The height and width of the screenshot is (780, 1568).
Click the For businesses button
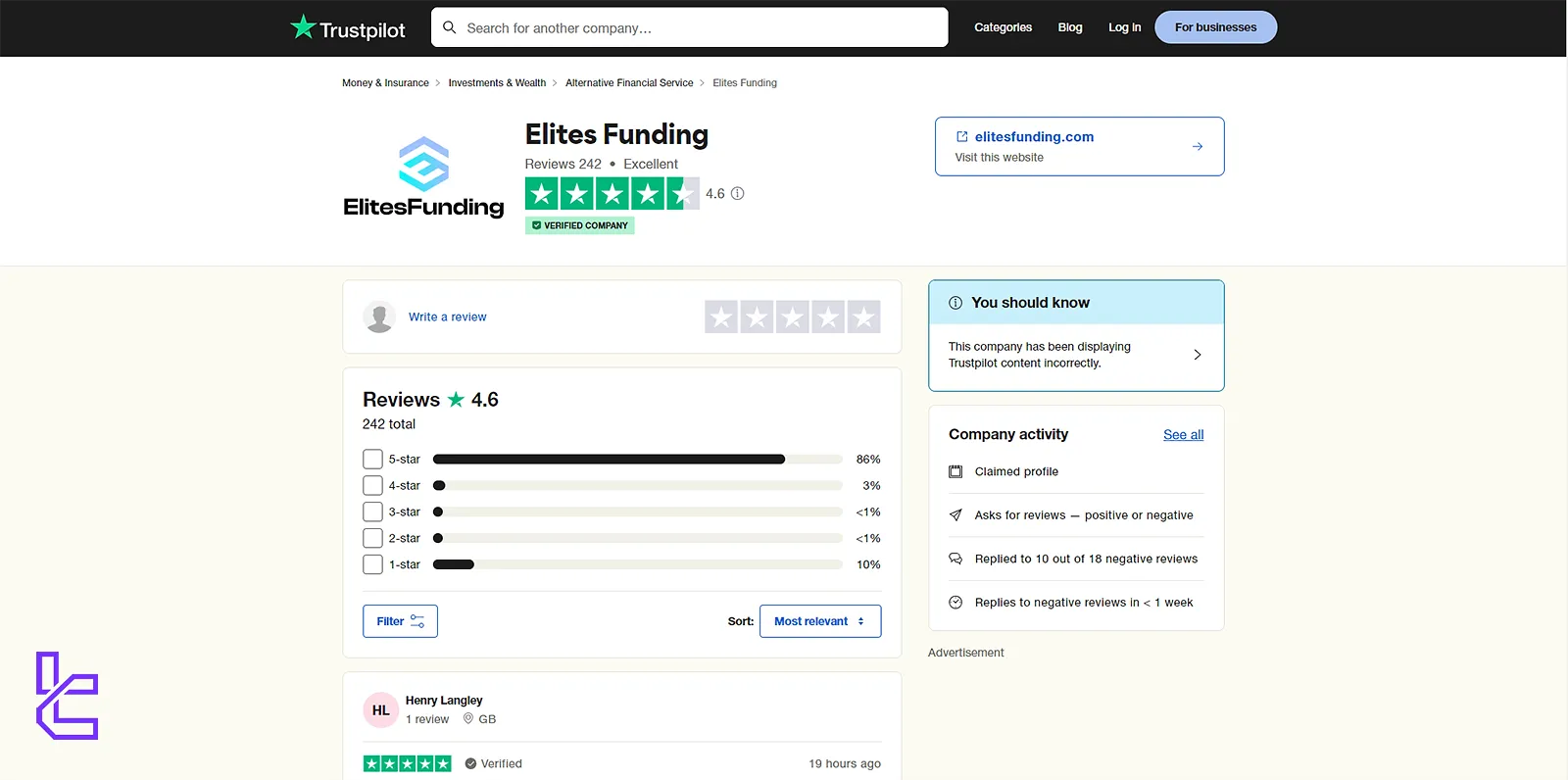[x=1215, y=27]
